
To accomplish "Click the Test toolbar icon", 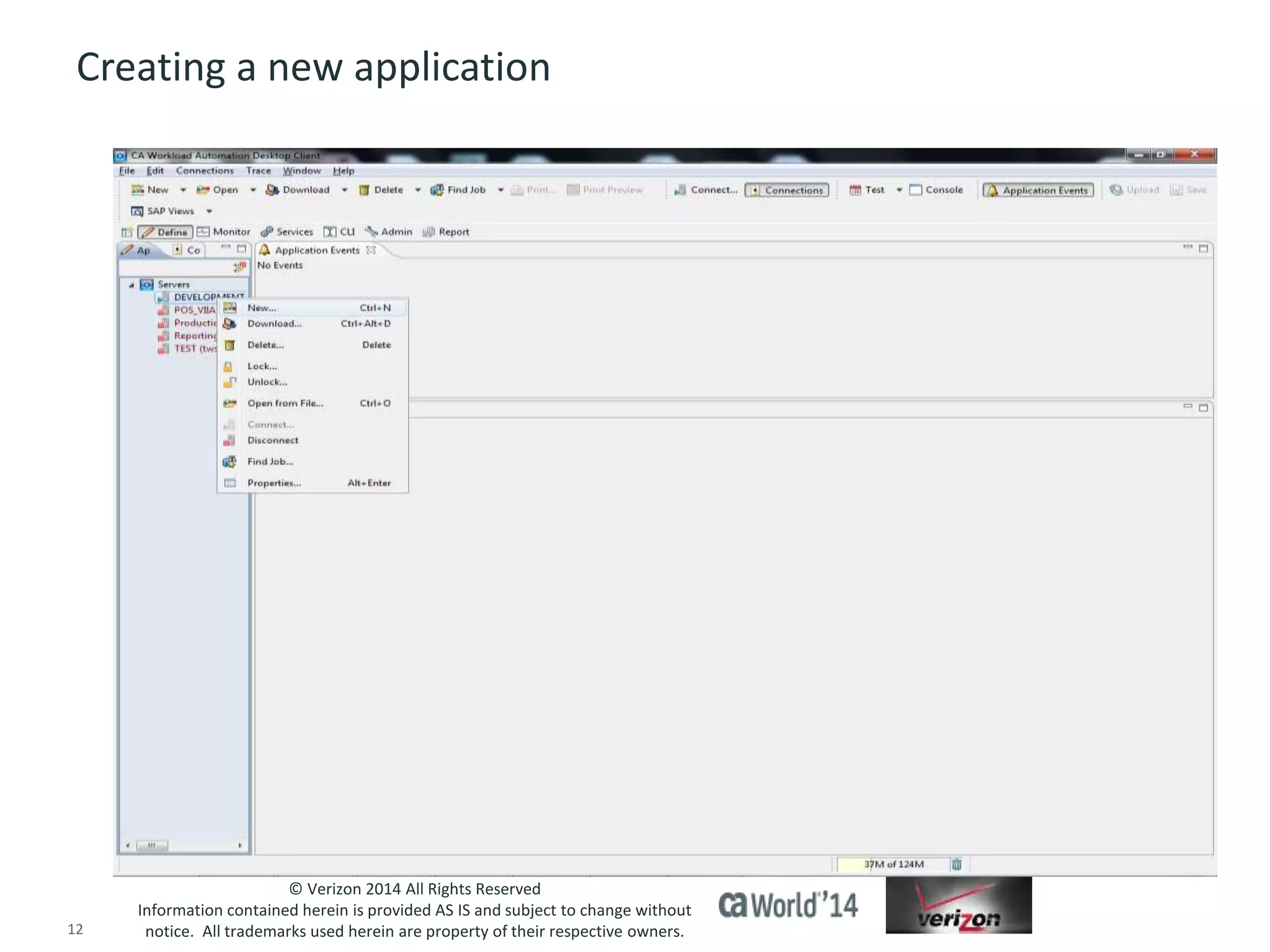I will click(855, 190).
